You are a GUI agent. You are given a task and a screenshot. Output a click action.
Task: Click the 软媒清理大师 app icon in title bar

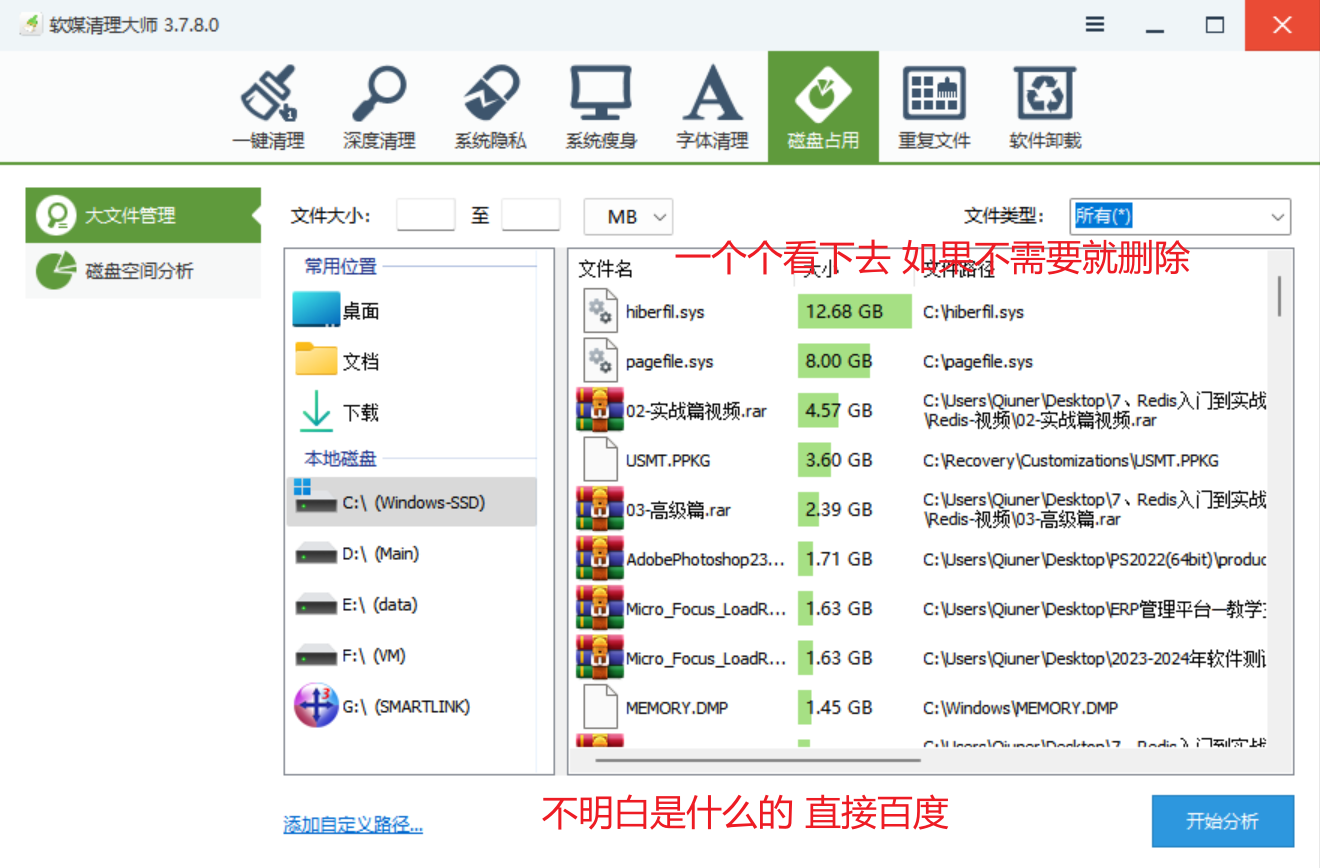(x=31, y=25)
